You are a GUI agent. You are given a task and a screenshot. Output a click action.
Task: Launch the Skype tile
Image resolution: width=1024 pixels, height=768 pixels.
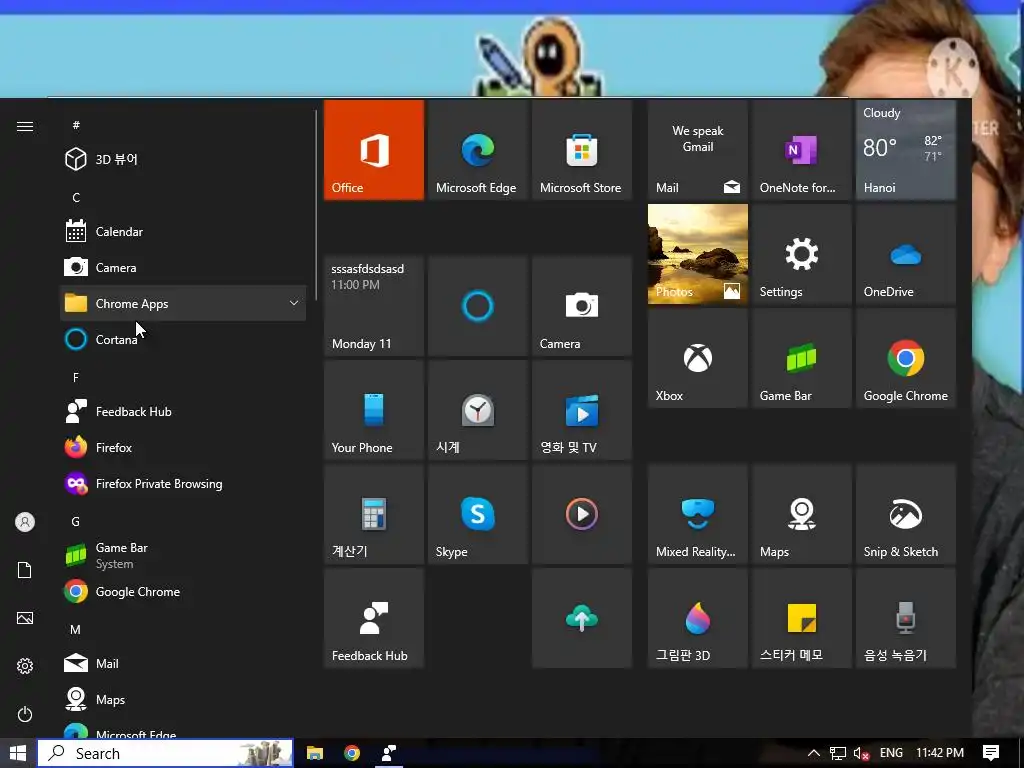coord(477,514)
